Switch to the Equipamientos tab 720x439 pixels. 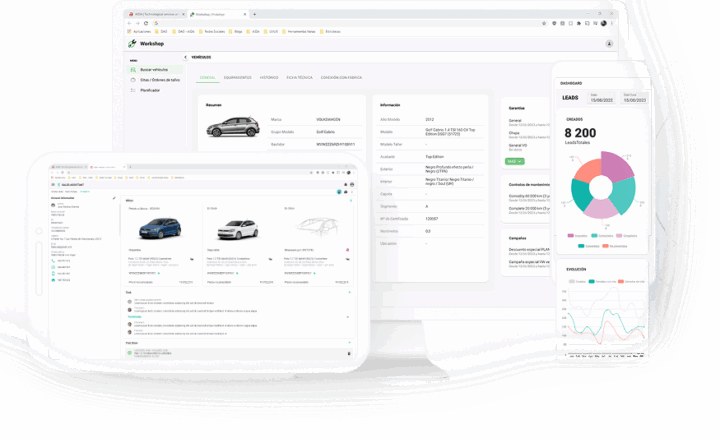237,78
